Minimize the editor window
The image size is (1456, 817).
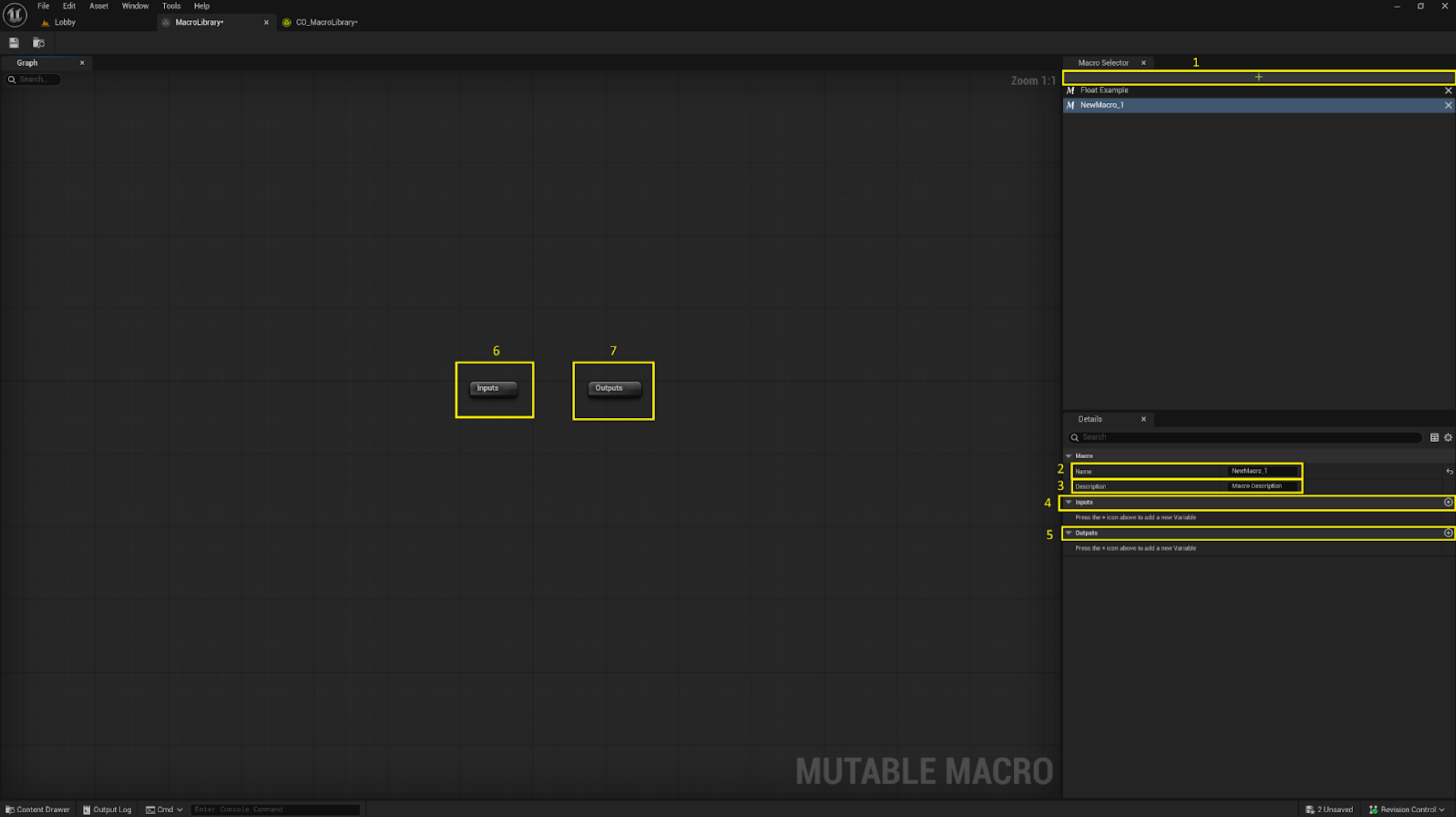[1397, 6]
